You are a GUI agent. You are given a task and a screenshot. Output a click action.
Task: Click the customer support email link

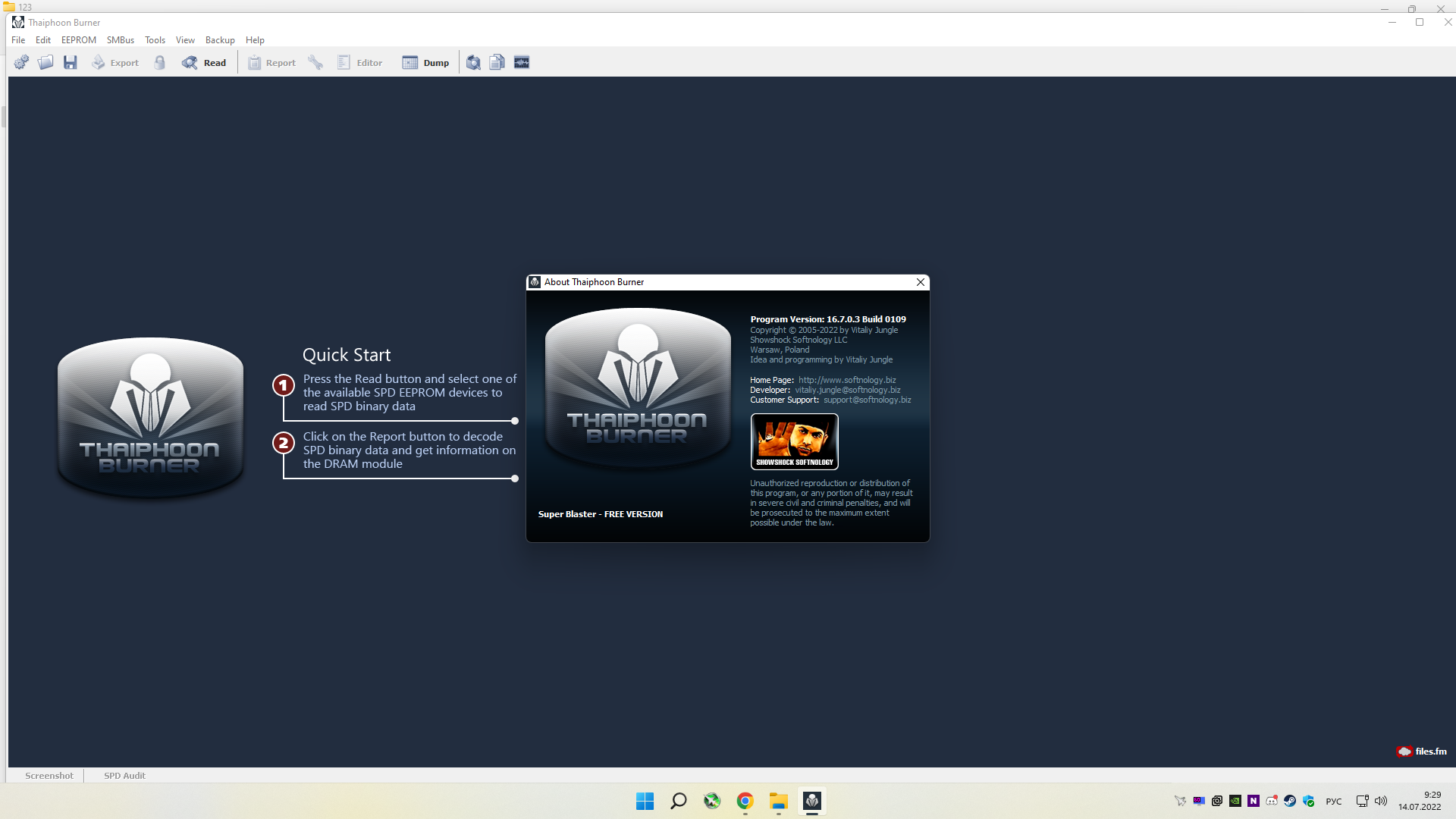pos(868,400)
